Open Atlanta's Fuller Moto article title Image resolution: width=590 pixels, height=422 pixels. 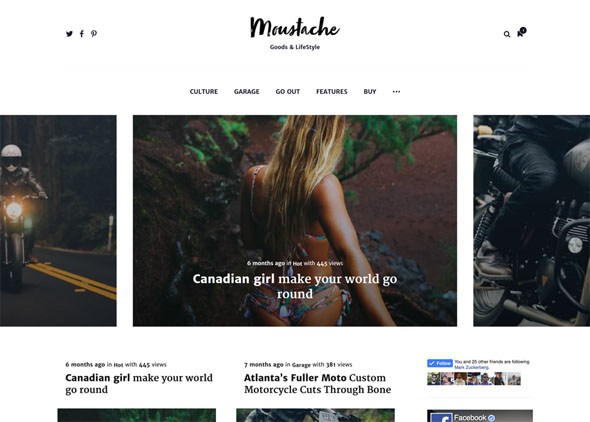[x=317, y=383]
